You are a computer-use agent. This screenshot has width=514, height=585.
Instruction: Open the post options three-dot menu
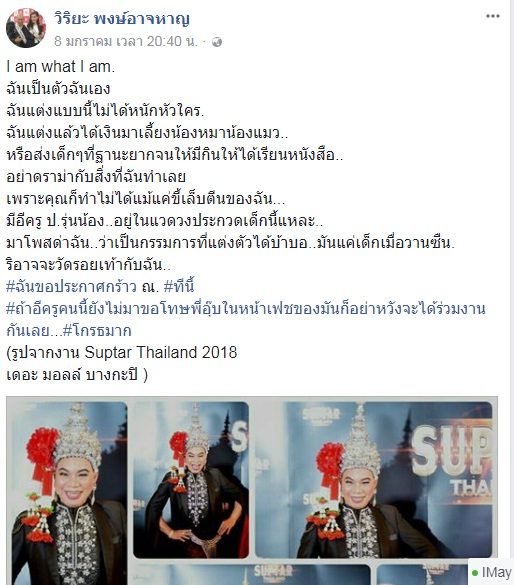[492, 16]
